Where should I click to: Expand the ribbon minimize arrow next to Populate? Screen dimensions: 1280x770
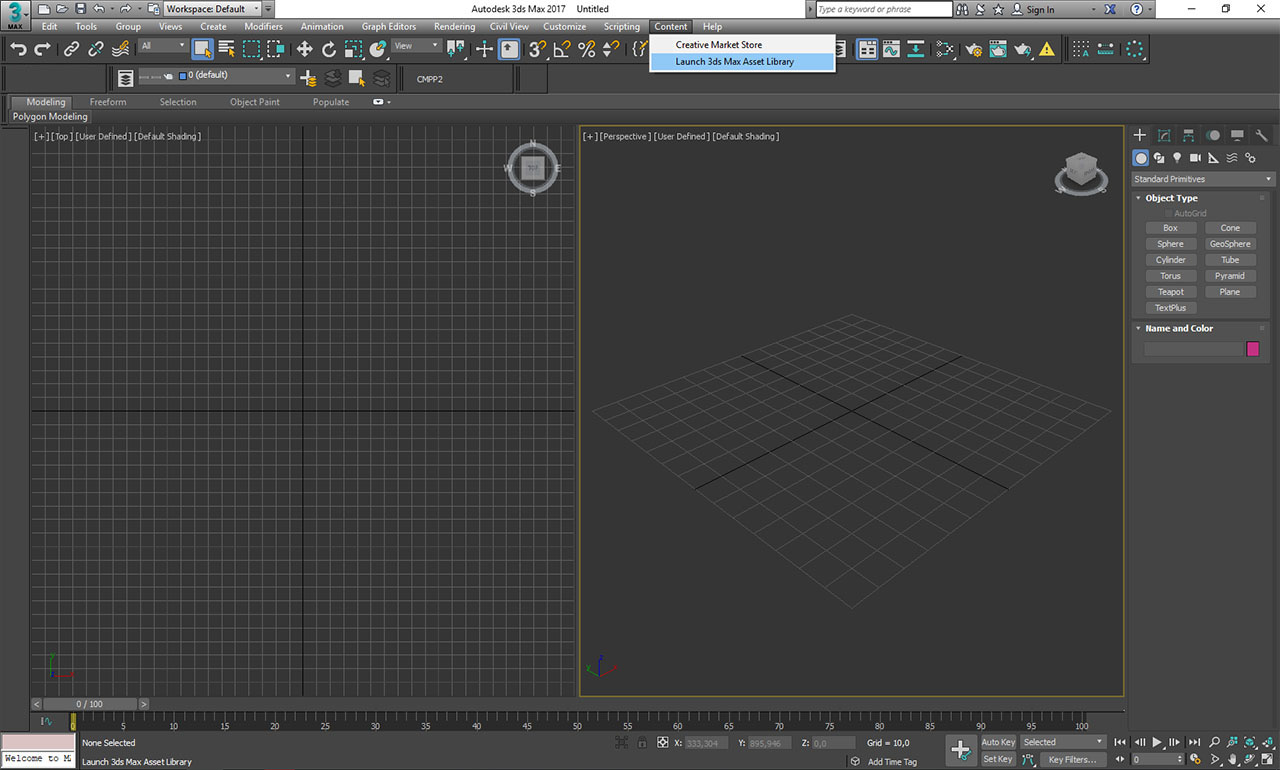click(381, 102)
